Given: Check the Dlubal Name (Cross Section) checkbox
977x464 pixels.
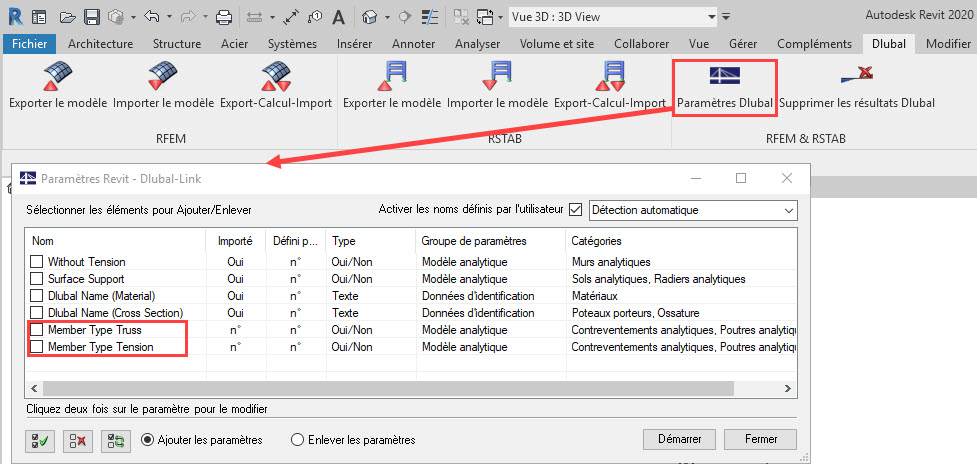Looking at the screenshot, I should (37, 312).
